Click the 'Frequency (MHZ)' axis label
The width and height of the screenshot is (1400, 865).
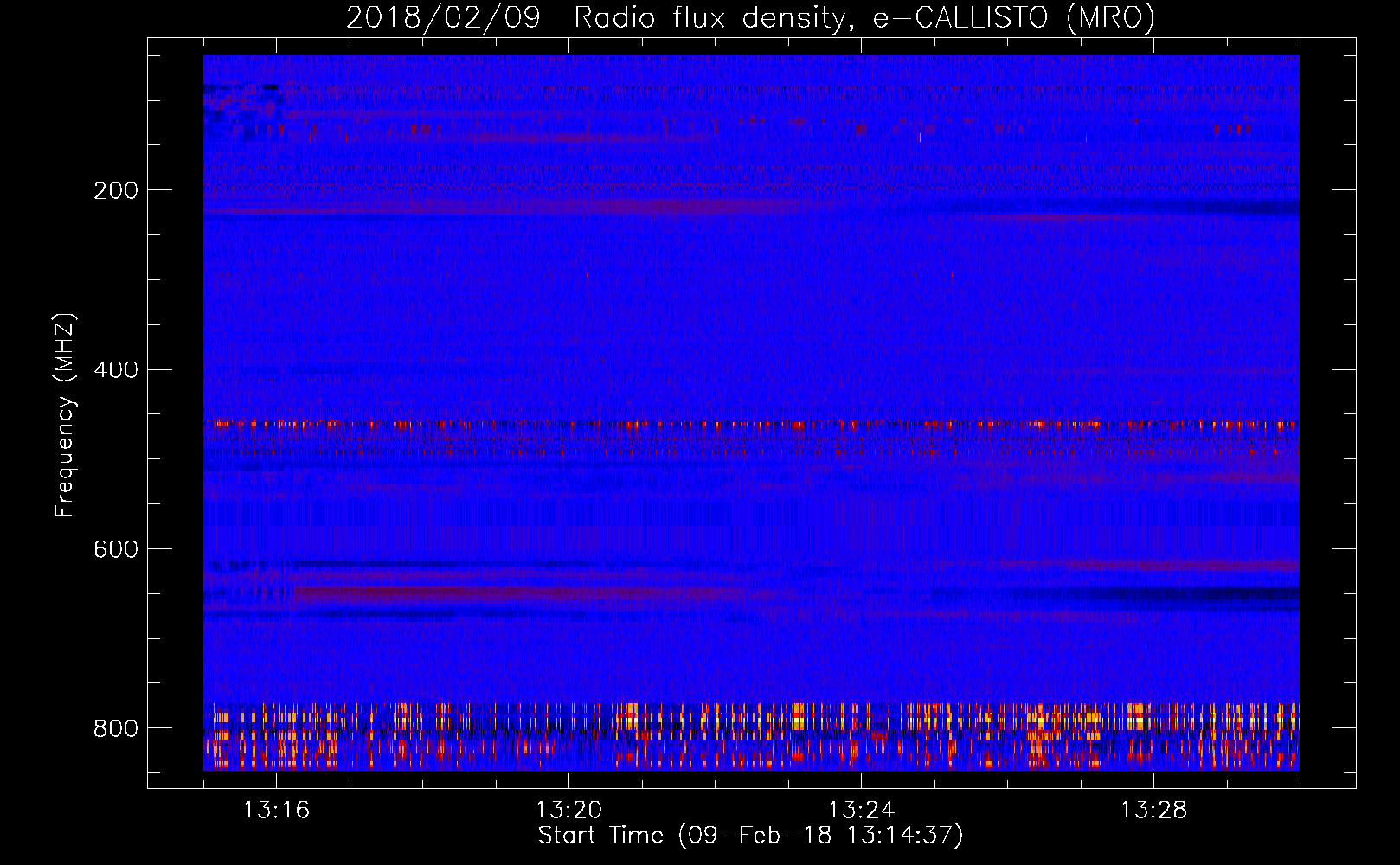(x=65, y=414)
